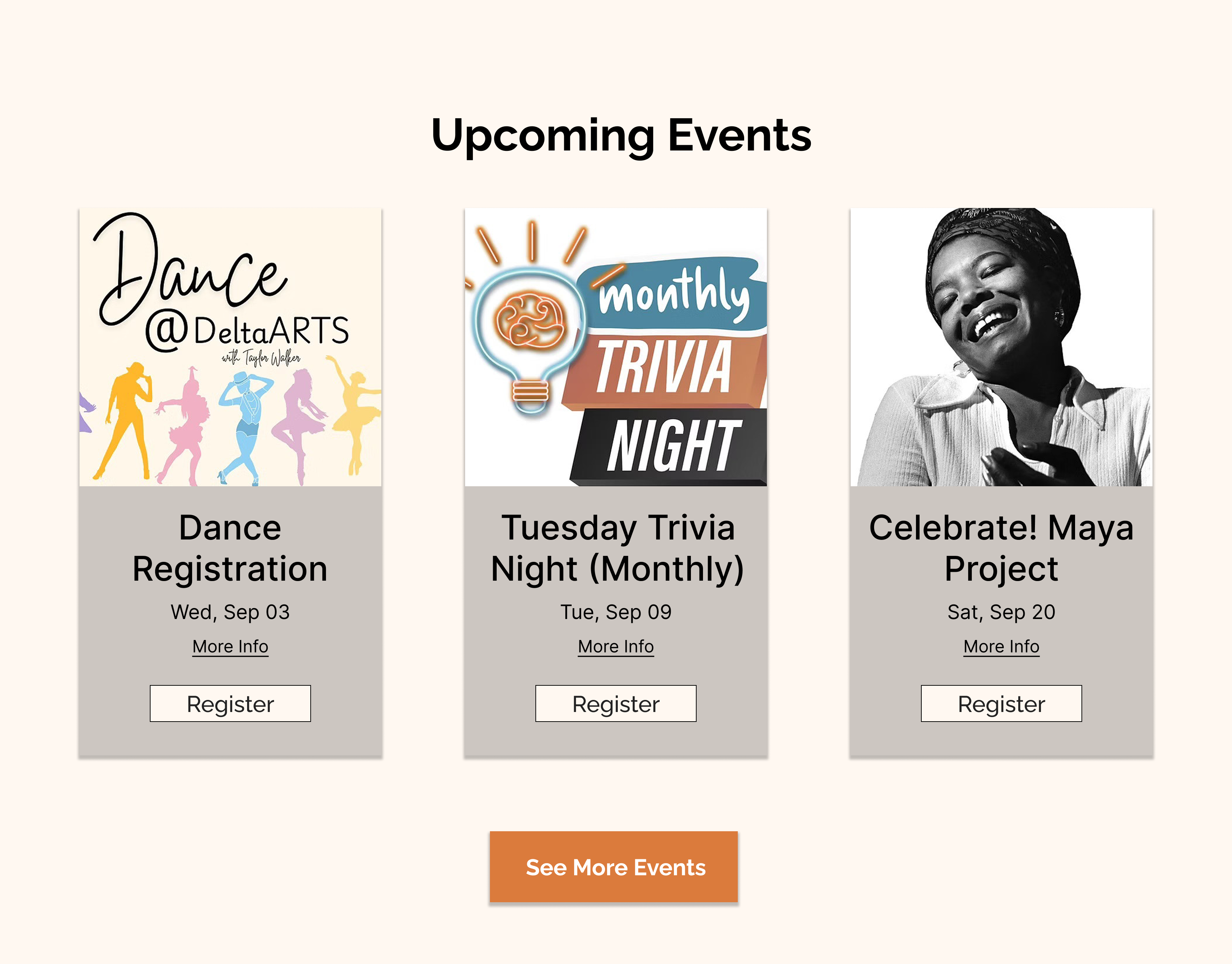The width and height of the screenshot is (1232, 964).
Task: Click the Tue, Sep 09 date
Action: coord(616,612)
